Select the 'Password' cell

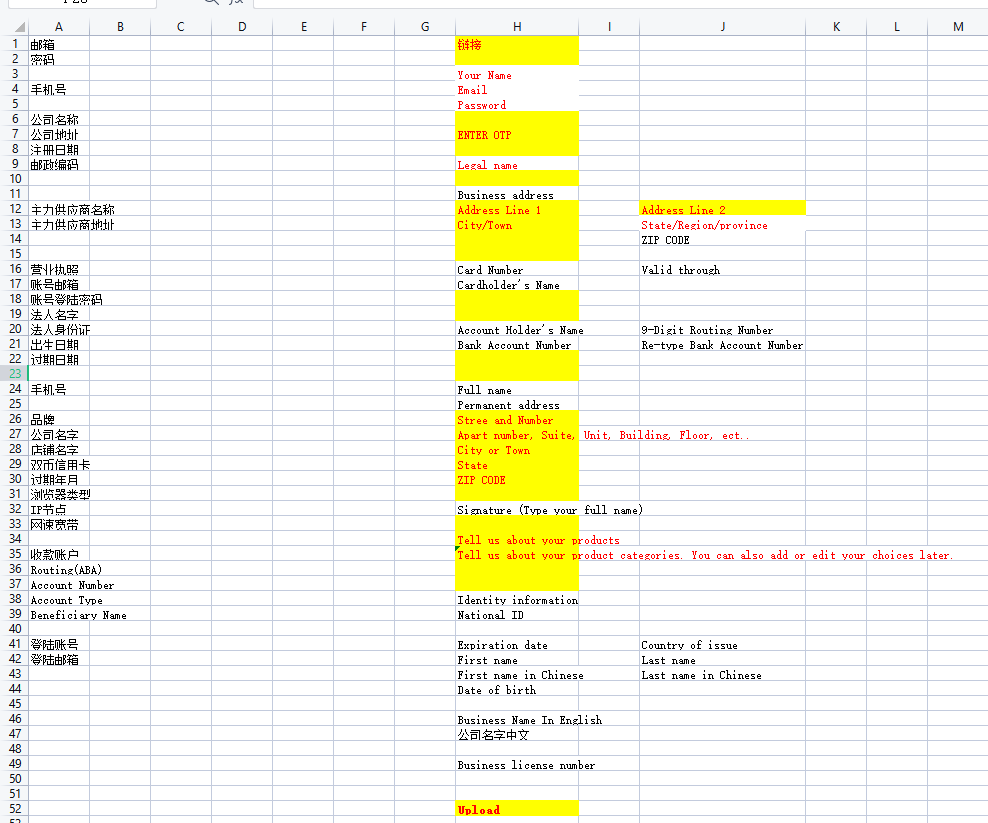517,105
